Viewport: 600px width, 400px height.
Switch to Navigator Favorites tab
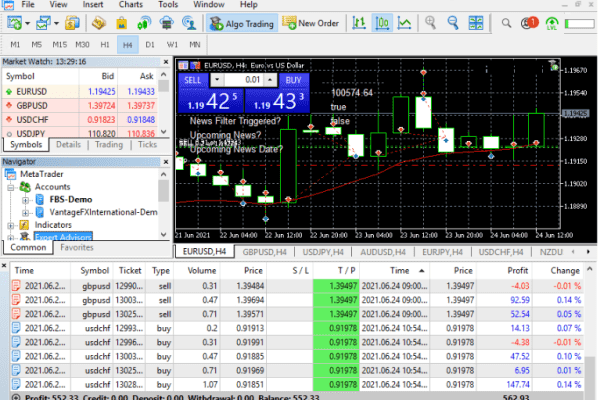point(77,248)
